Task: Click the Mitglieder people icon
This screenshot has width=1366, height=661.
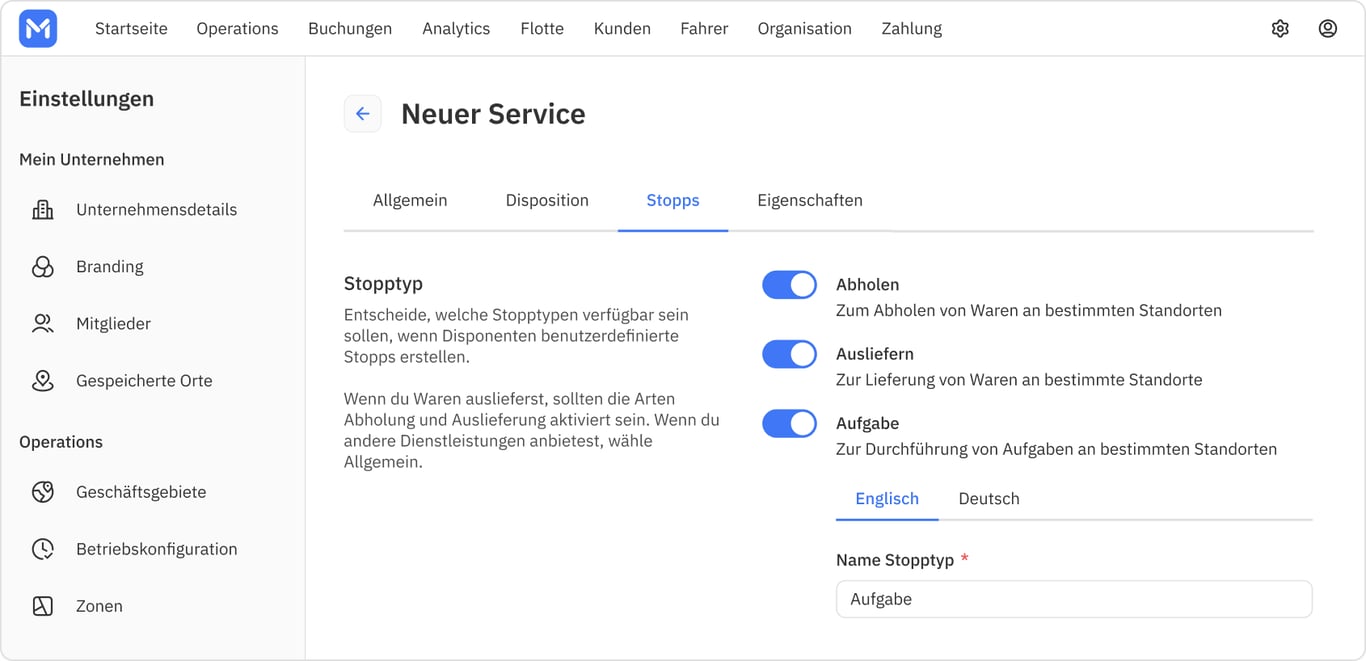Action: pos(43,324)
